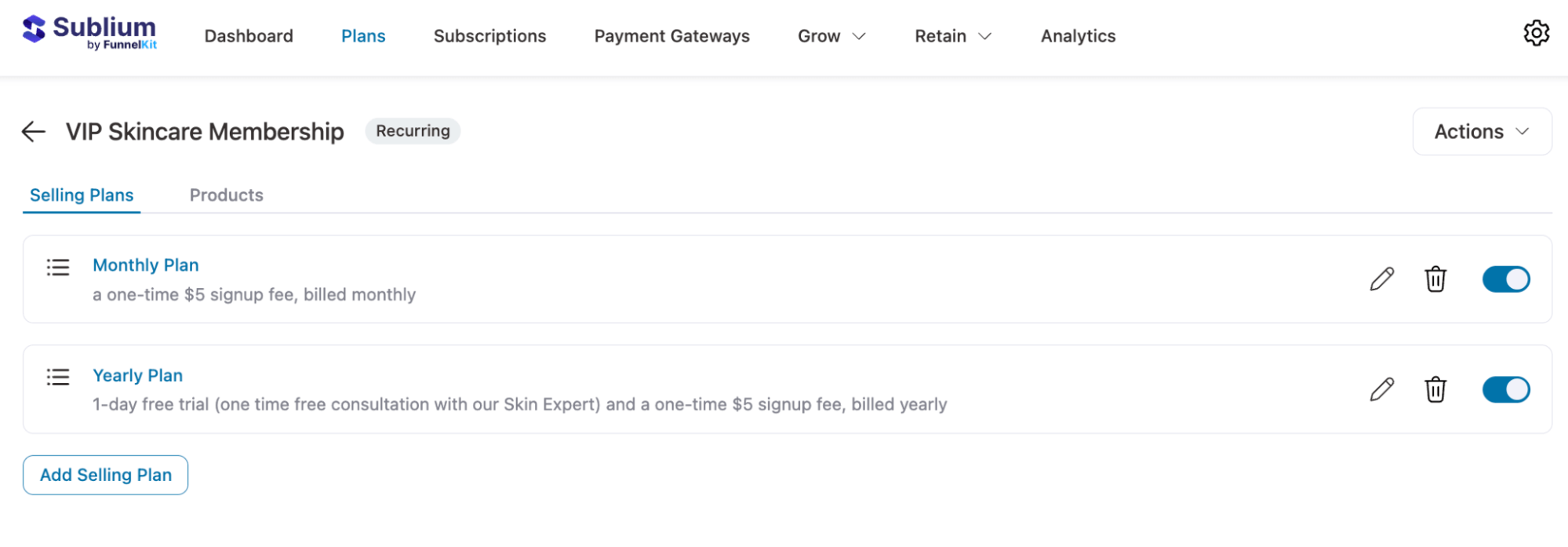
Task: Go back using the arrow icon
Action: 33,131
